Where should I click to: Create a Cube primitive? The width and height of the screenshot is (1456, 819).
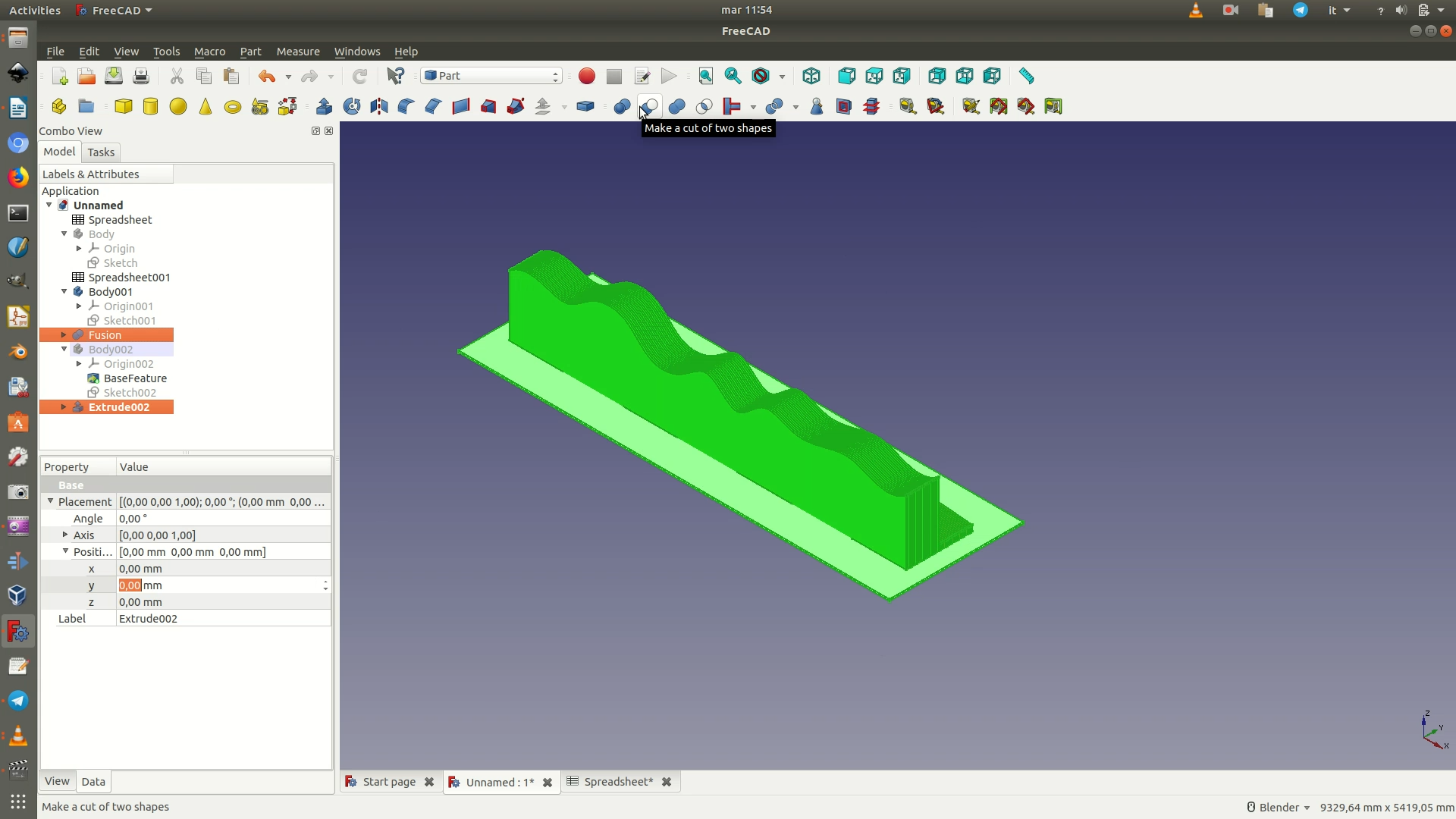(x=124, y=107)
